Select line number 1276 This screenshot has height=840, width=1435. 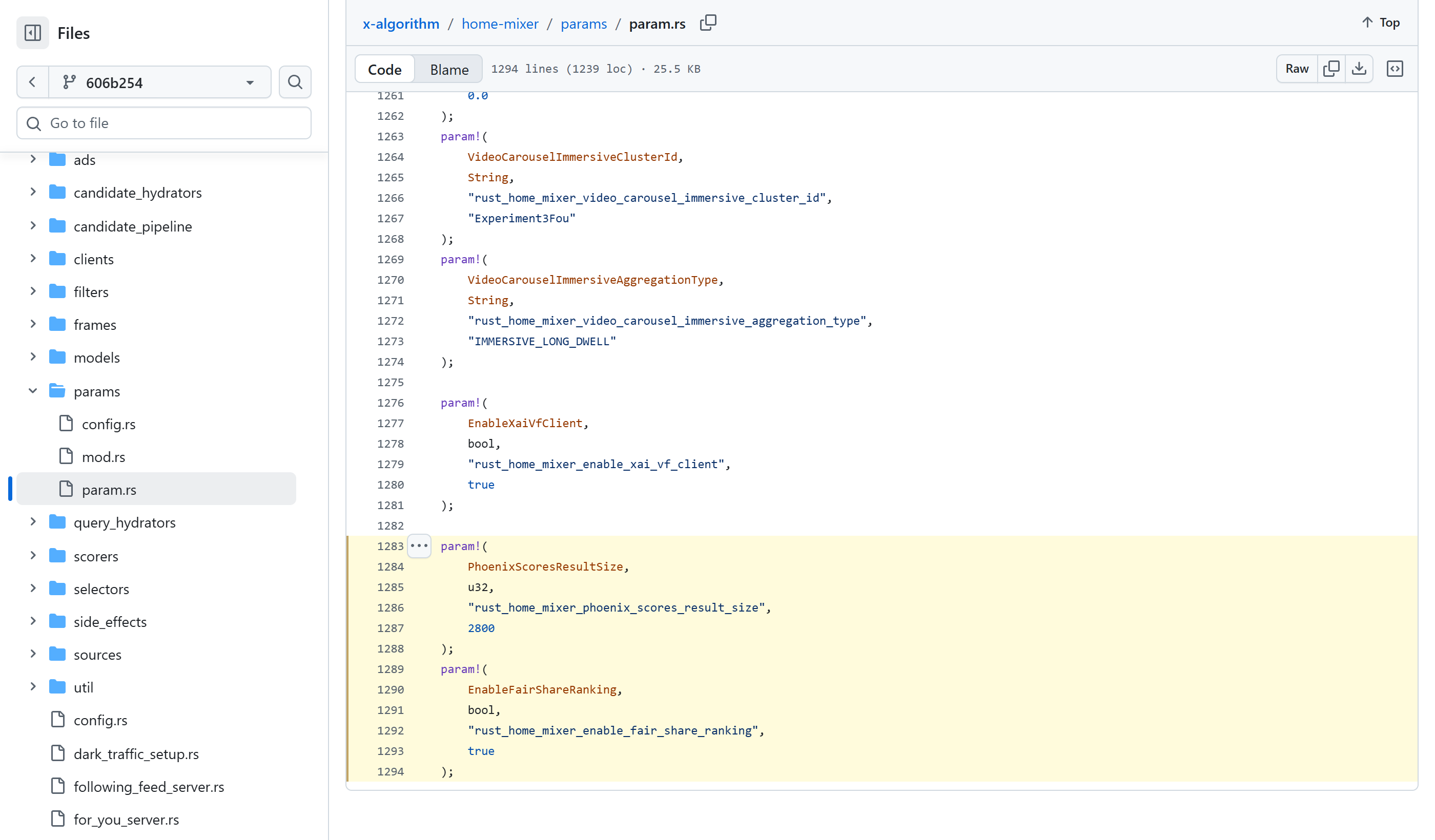point(390,403)
